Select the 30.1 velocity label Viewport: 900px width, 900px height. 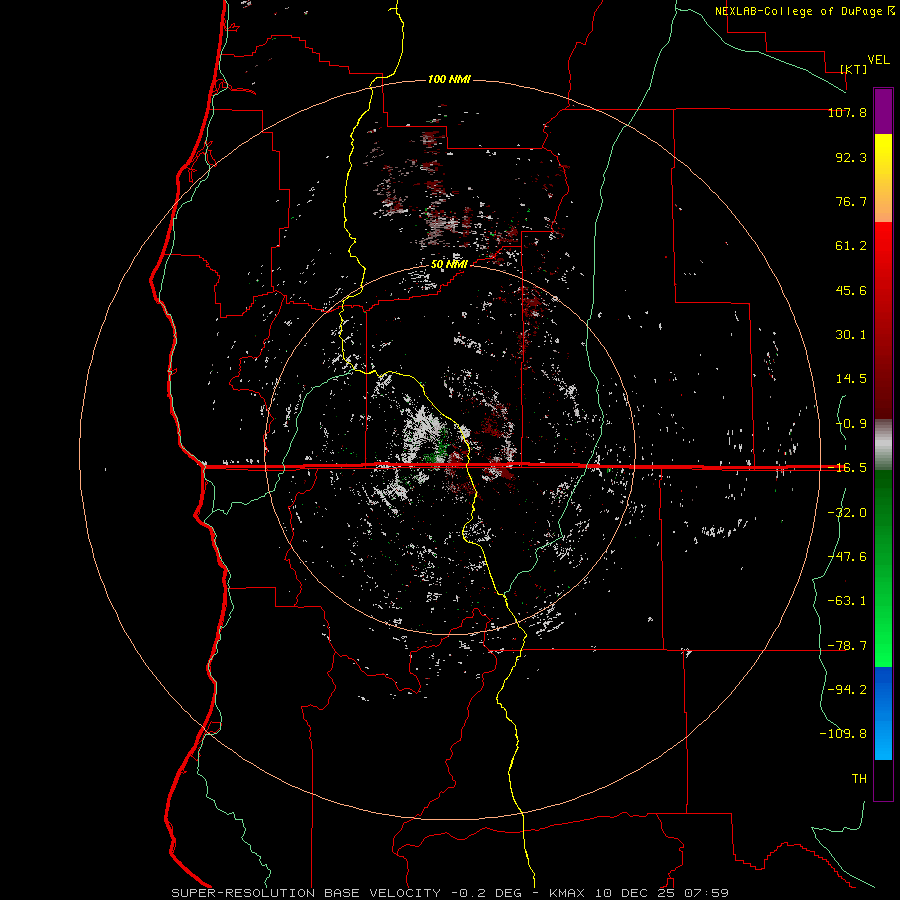pos(851,335)
